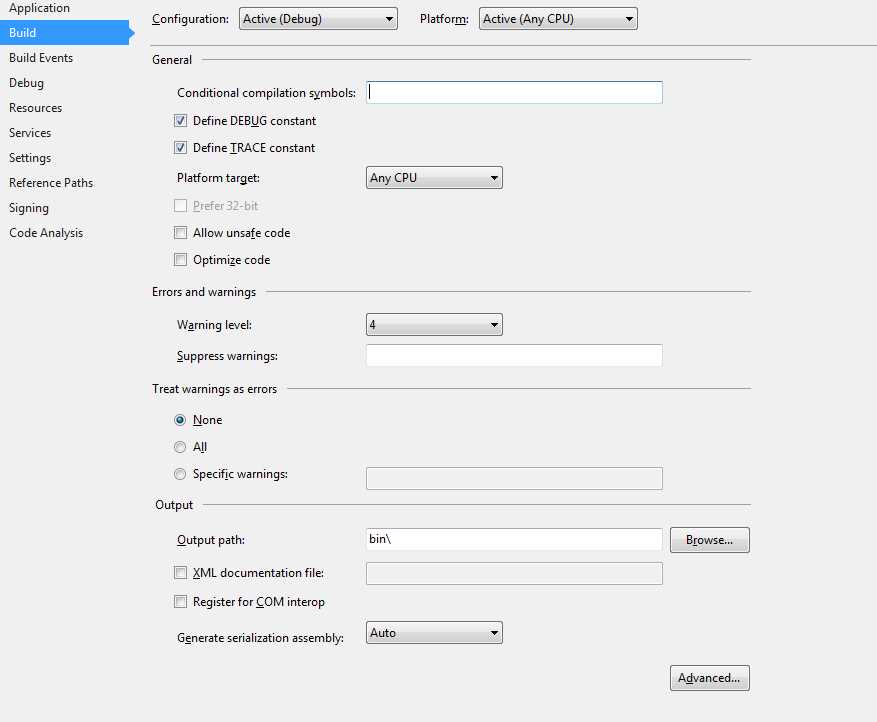Screen dimensions: 877x722
Task: Click the Specific warnings text field
Action: coord(515,479)
